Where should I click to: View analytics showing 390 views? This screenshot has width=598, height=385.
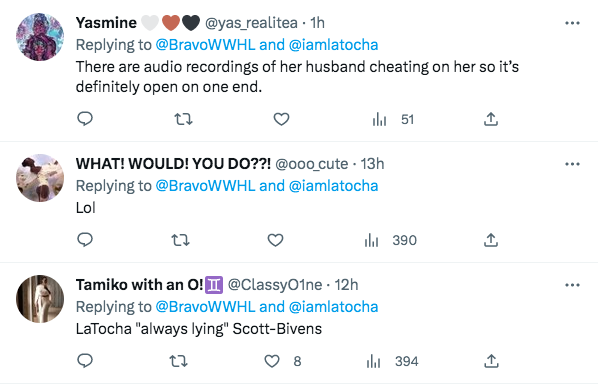click(391, 241)
